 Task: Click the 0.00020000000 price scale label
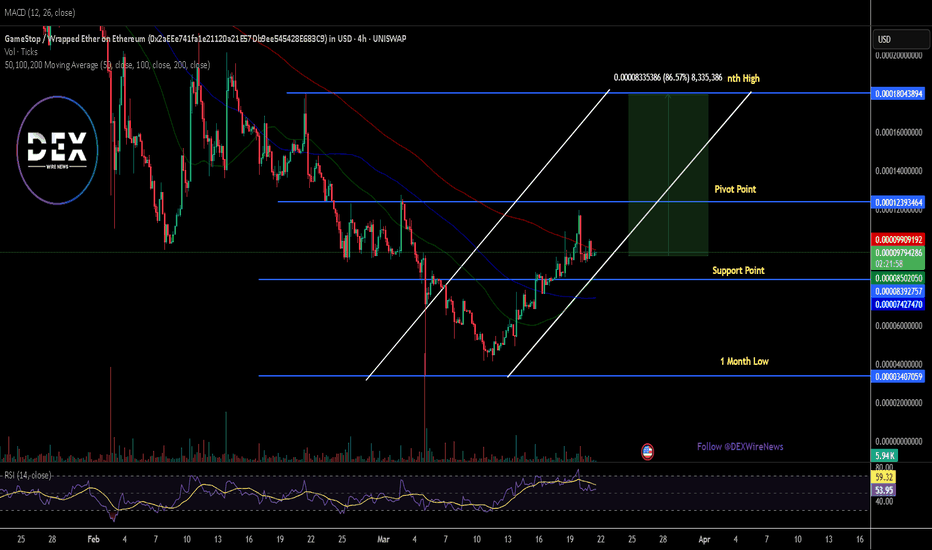pos(899,55)
